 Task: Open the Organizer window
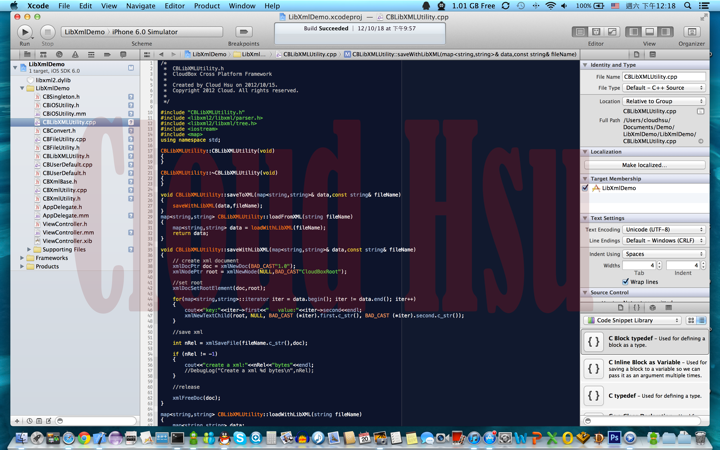point(692,32)
